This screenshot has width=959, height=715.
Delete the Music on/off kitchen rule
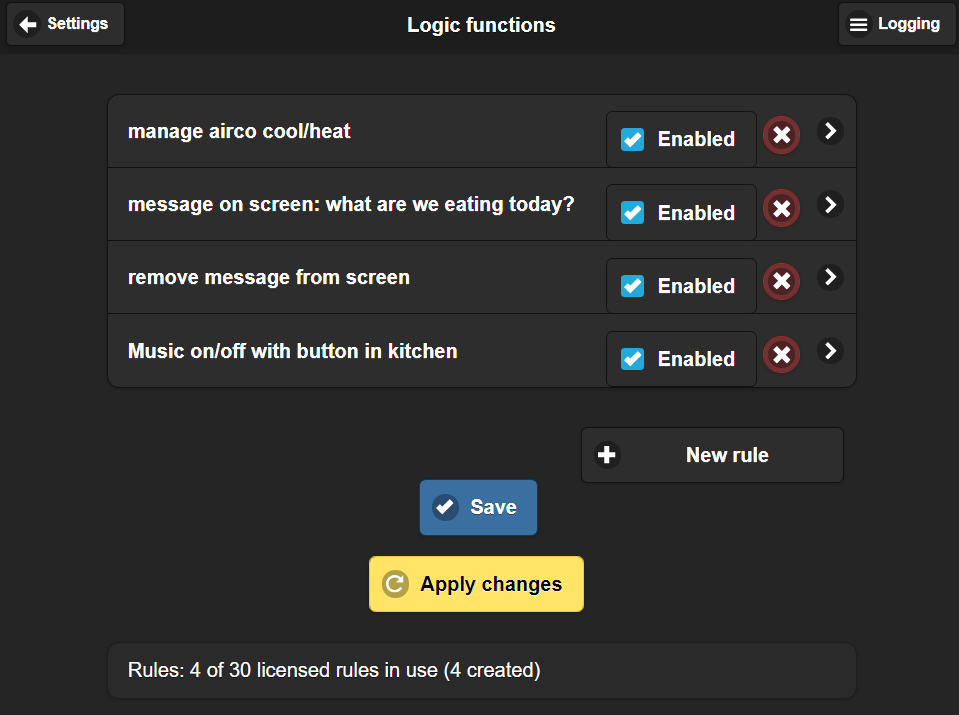pos(781,355)
